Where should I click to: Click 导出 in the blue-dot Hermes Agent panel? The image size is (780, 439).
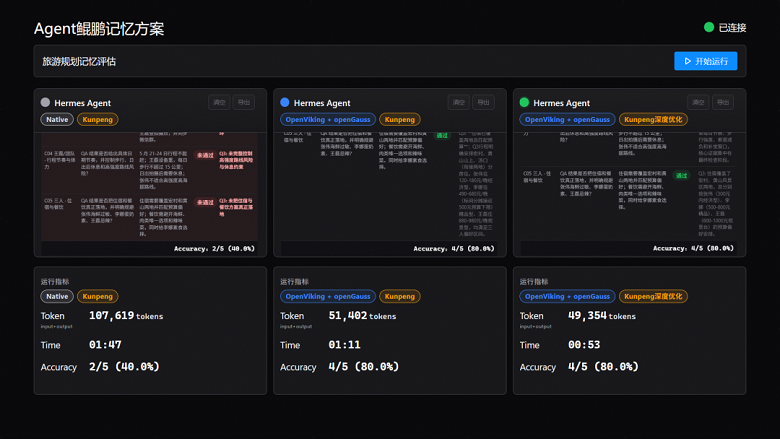pos(483,102)
